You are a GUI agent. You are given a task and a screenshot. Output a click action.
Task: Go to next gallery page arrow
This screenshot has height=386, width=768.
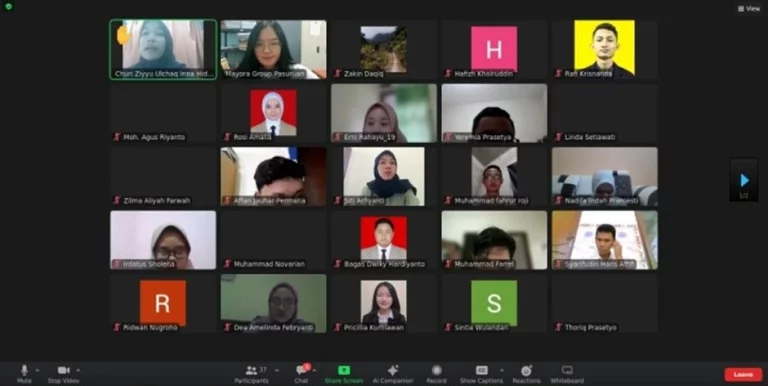tap(744, 180)
